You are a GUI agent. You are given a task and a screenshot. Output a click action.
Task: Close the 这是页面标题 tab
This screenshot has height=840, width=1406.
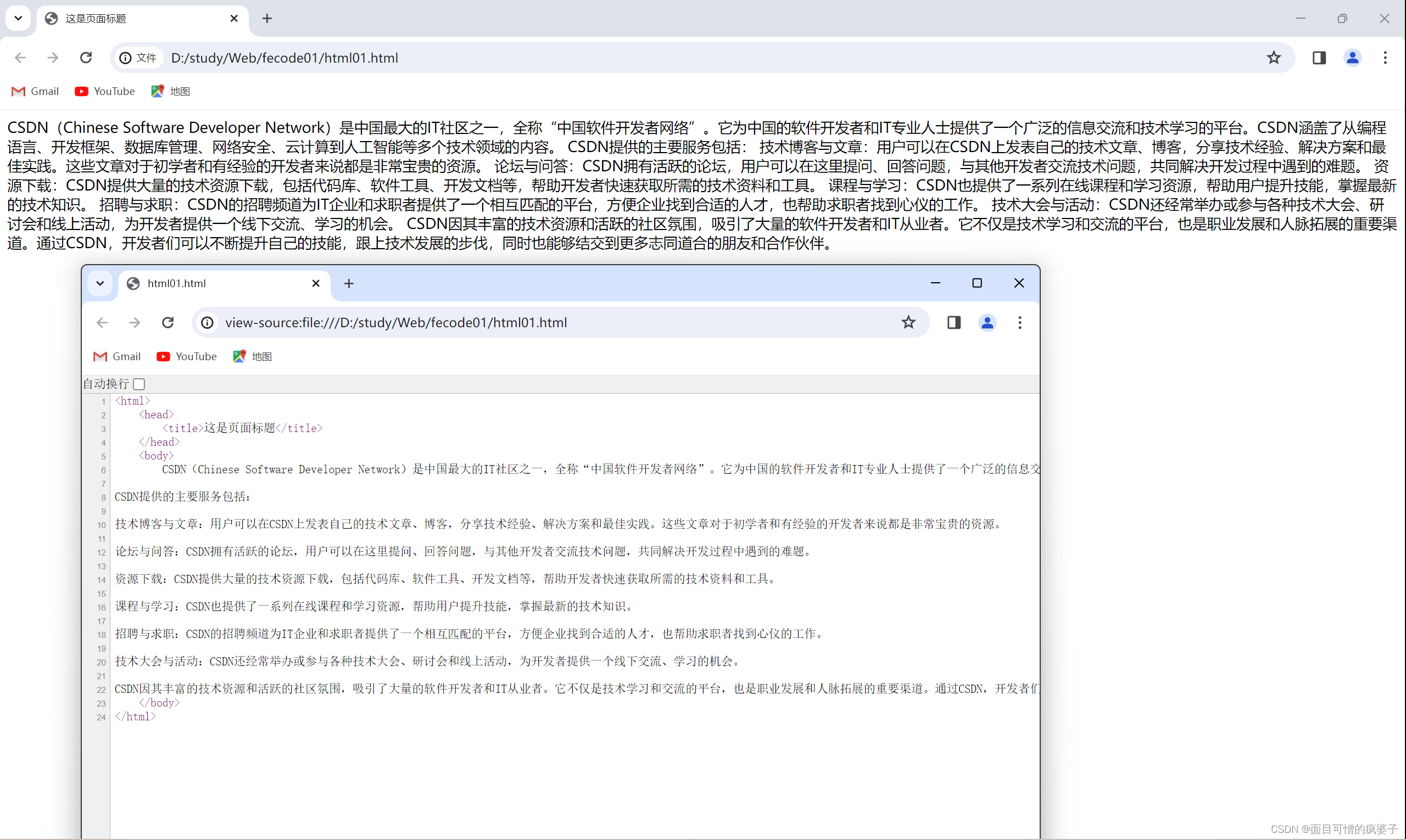coord(234,19)
